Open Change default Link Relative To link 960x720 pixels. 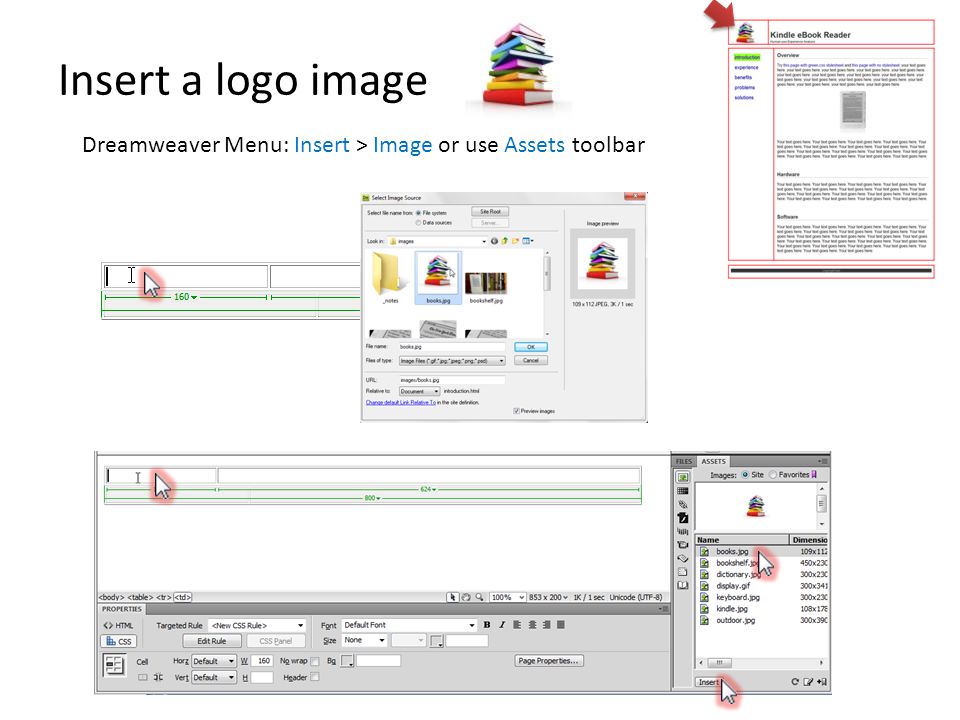click(x=400, y=402)
